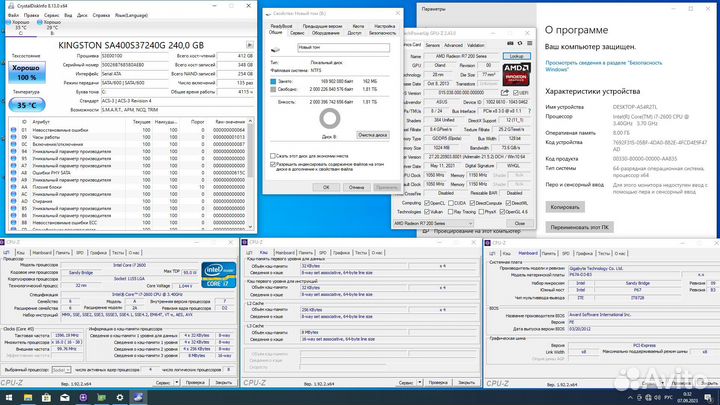Toggle the Ray Tracing checkbox in GPU-Z
The width and height of the screenshot is (720, 405).
tap(450, 212)
